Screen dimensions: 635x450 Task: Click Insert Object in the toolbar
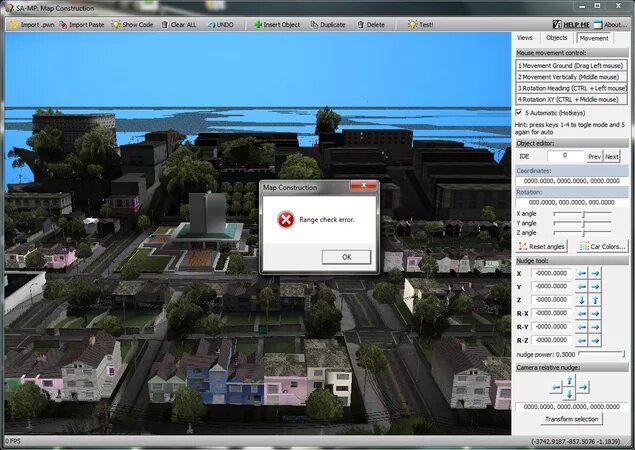tap(277, 25)
